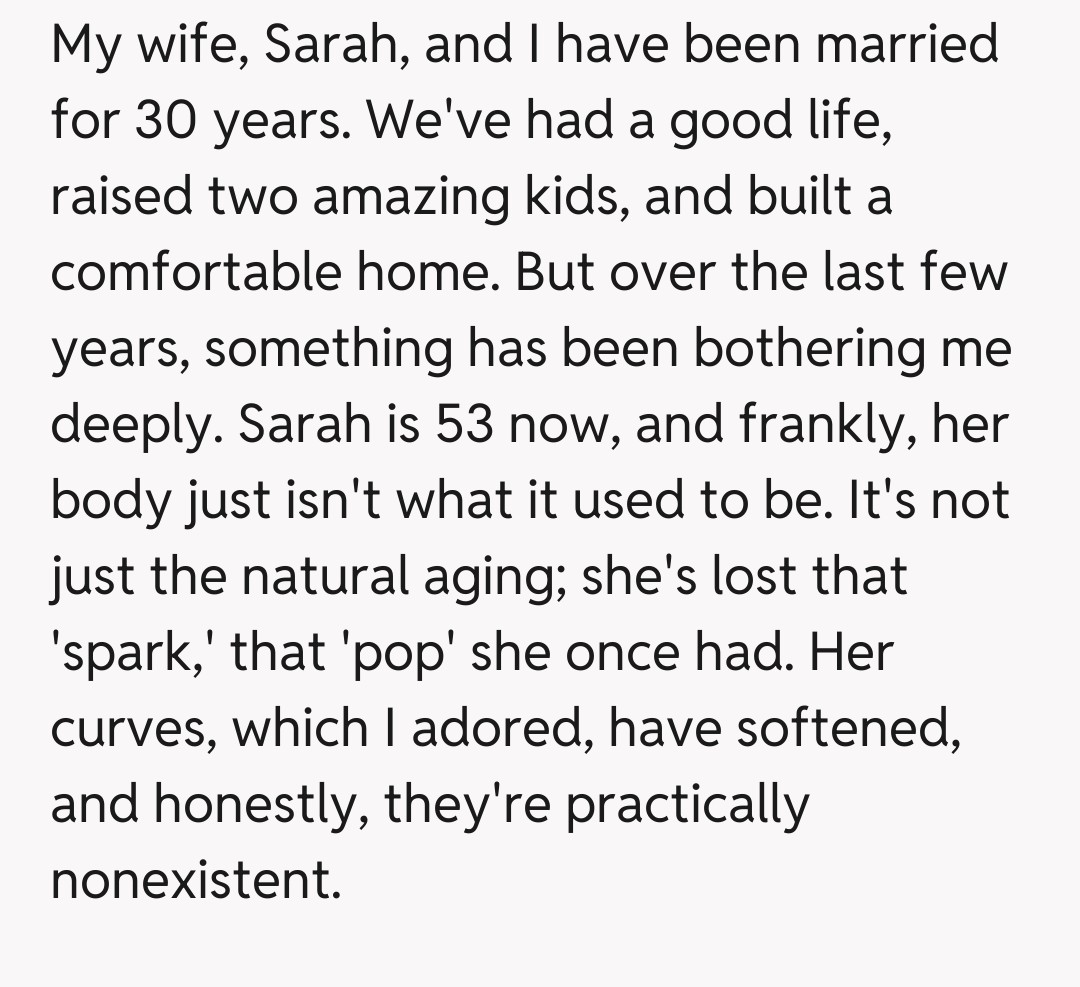Click the word "curves" starting a line
The height and width of the screenshot is (987, 1080).
tap(131, 729)
